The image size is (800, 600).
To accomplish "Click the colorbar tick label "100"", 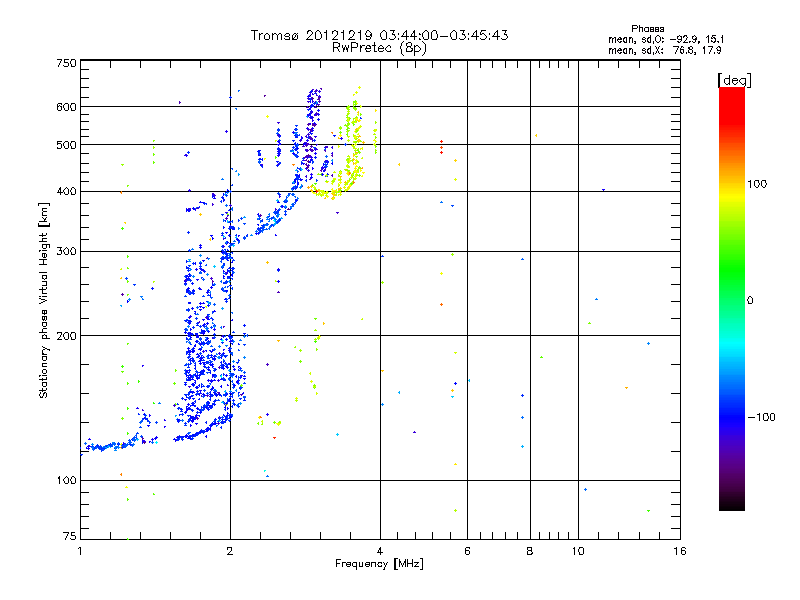I will 757,184.
